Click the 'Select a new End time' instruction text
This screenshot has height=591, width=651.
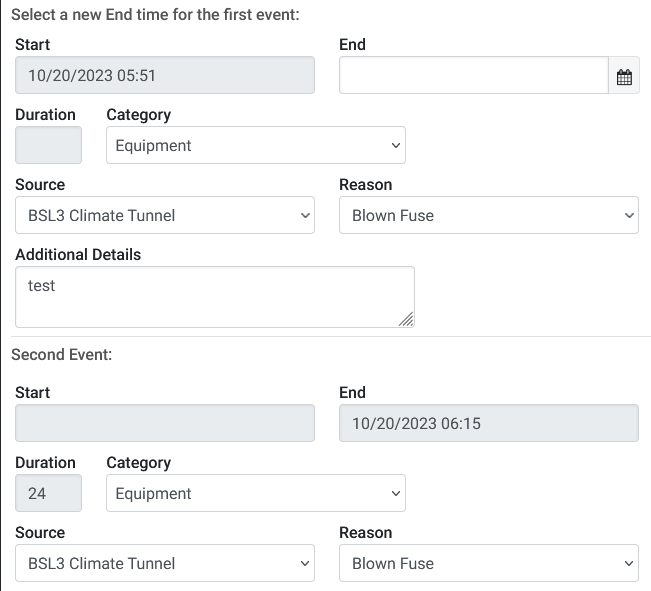(x=155, y=15)
